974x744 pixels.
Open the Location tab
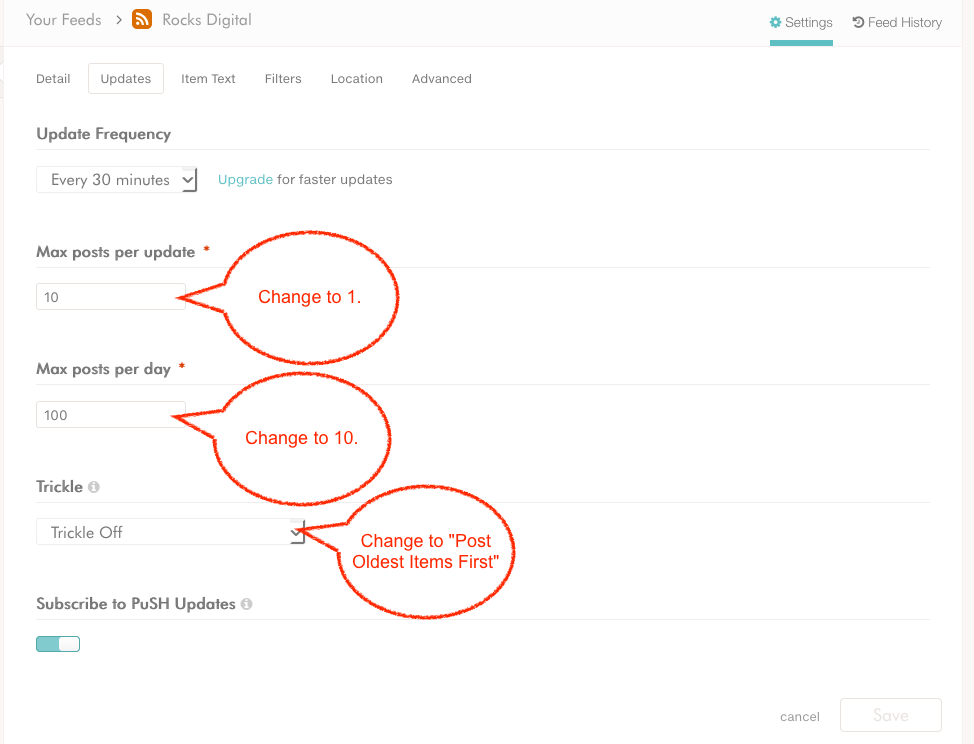coord(357,79)
